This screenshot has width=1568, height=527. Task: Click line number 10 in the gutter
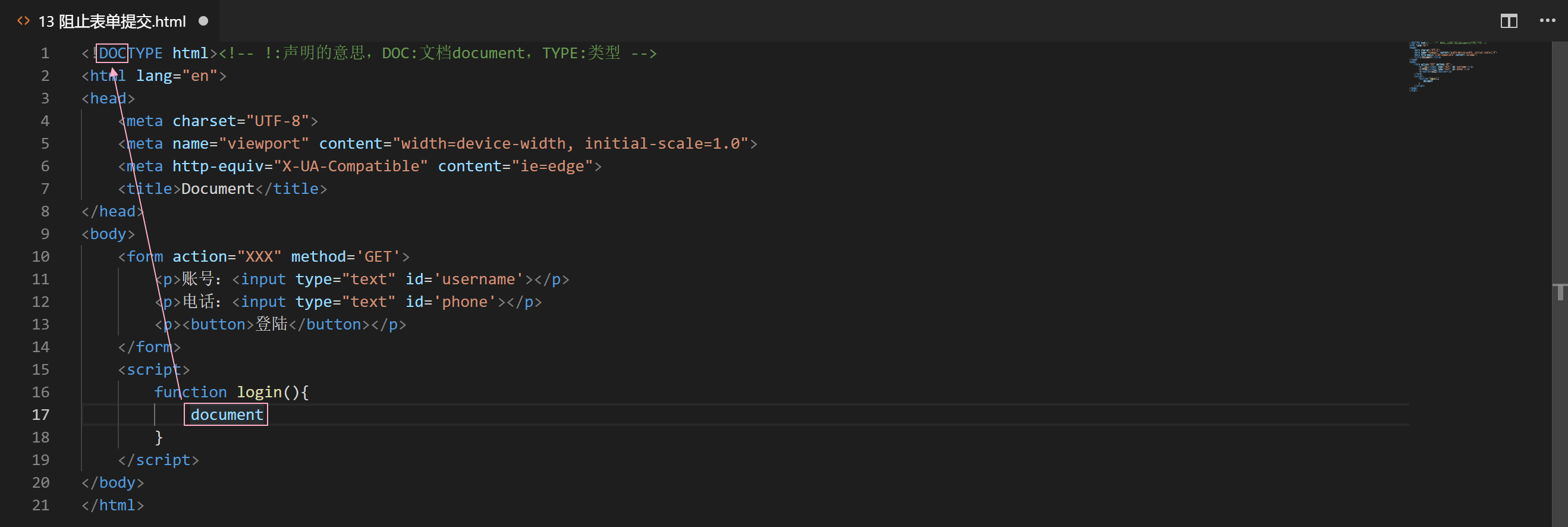point(41,257)
